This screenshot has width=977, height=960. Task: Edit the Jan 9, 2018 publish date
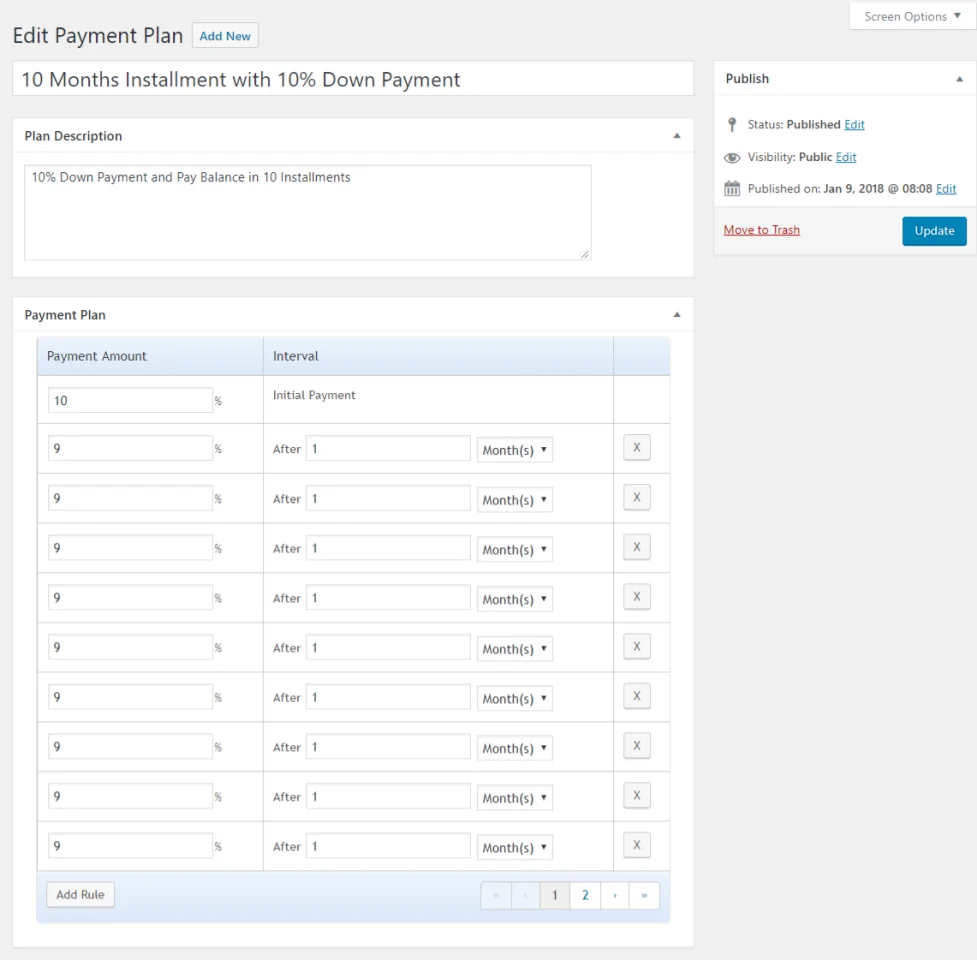pos(946,189)
